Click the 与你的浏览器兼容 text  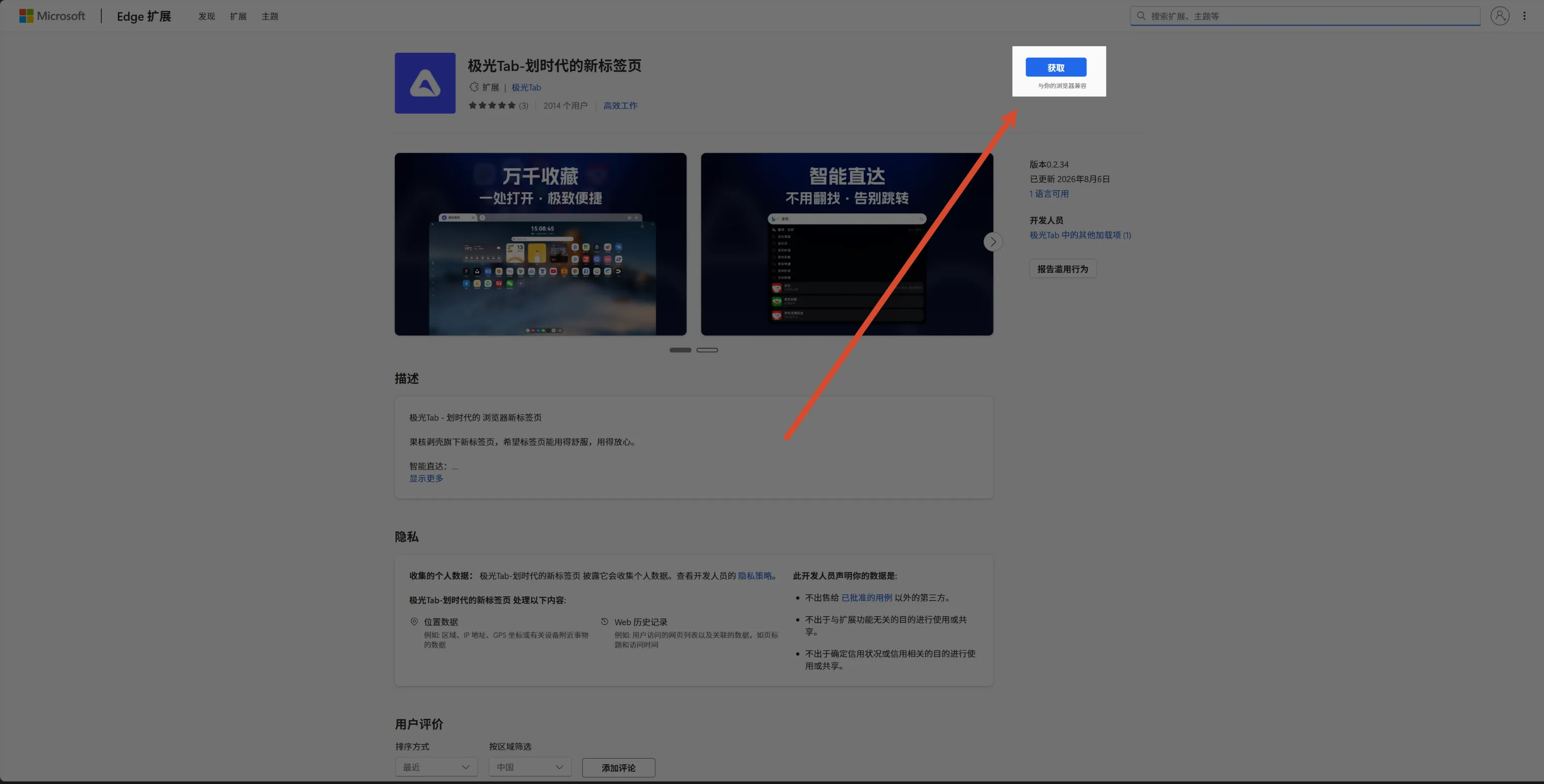1062,86
